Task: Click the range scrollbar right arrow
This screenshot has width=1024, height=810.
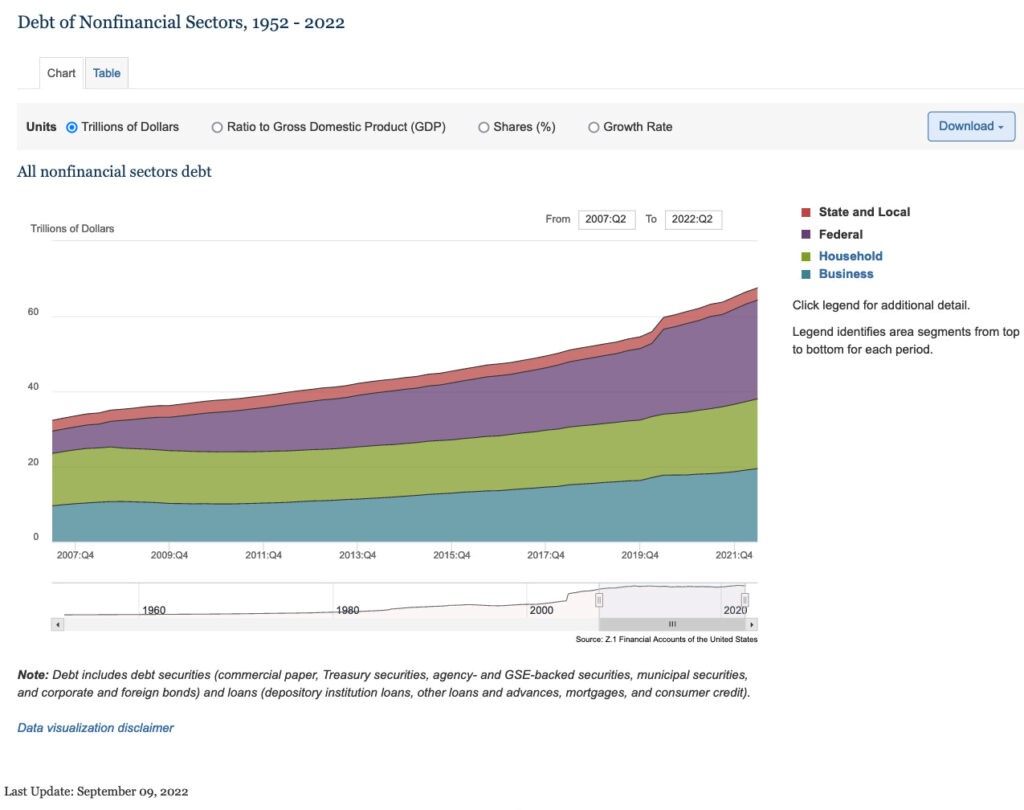Action: point(752,624)
